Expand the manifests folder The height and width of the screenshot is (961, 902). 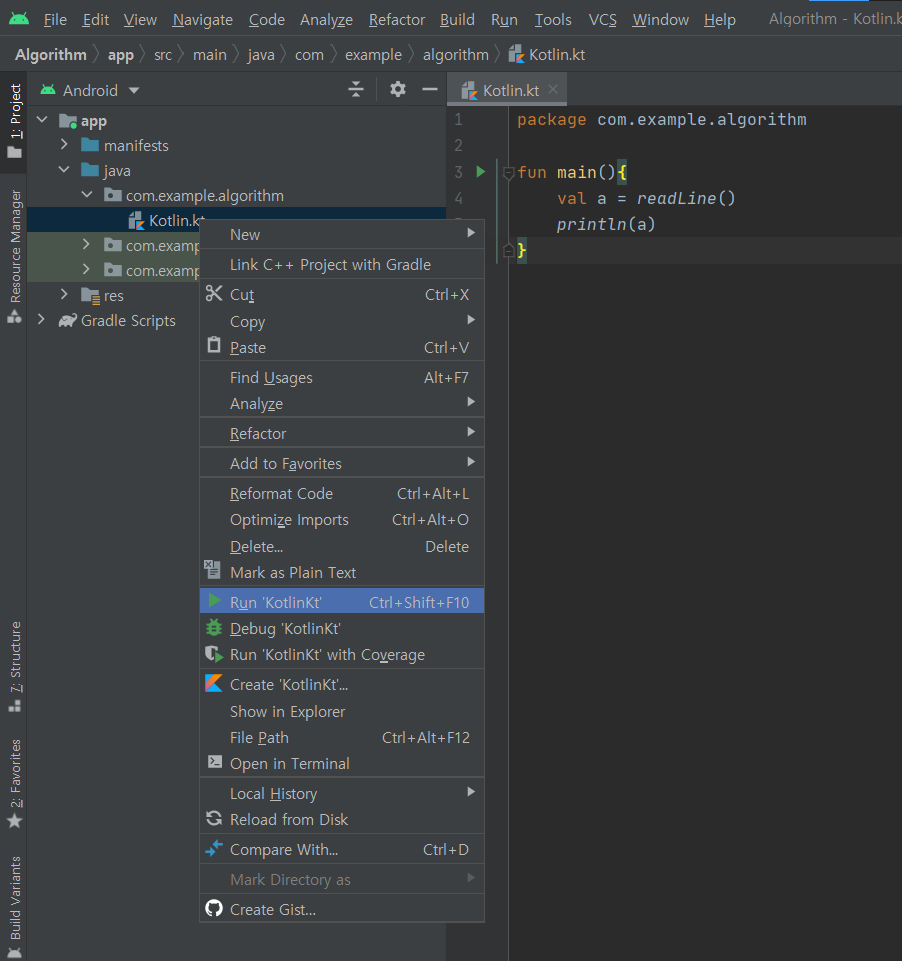click(64, 144)
